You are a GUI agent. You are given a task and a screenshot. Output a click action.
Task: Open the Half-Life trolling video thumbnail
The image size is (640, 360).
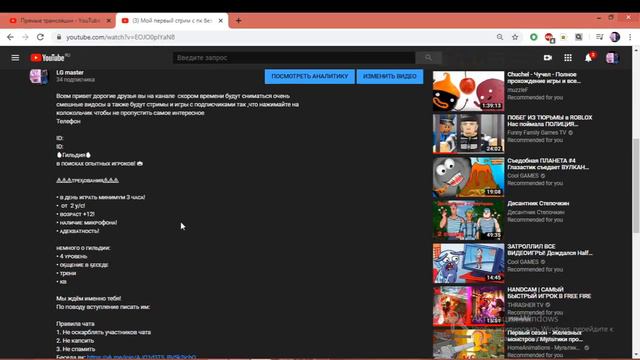(x=468, y=263)
